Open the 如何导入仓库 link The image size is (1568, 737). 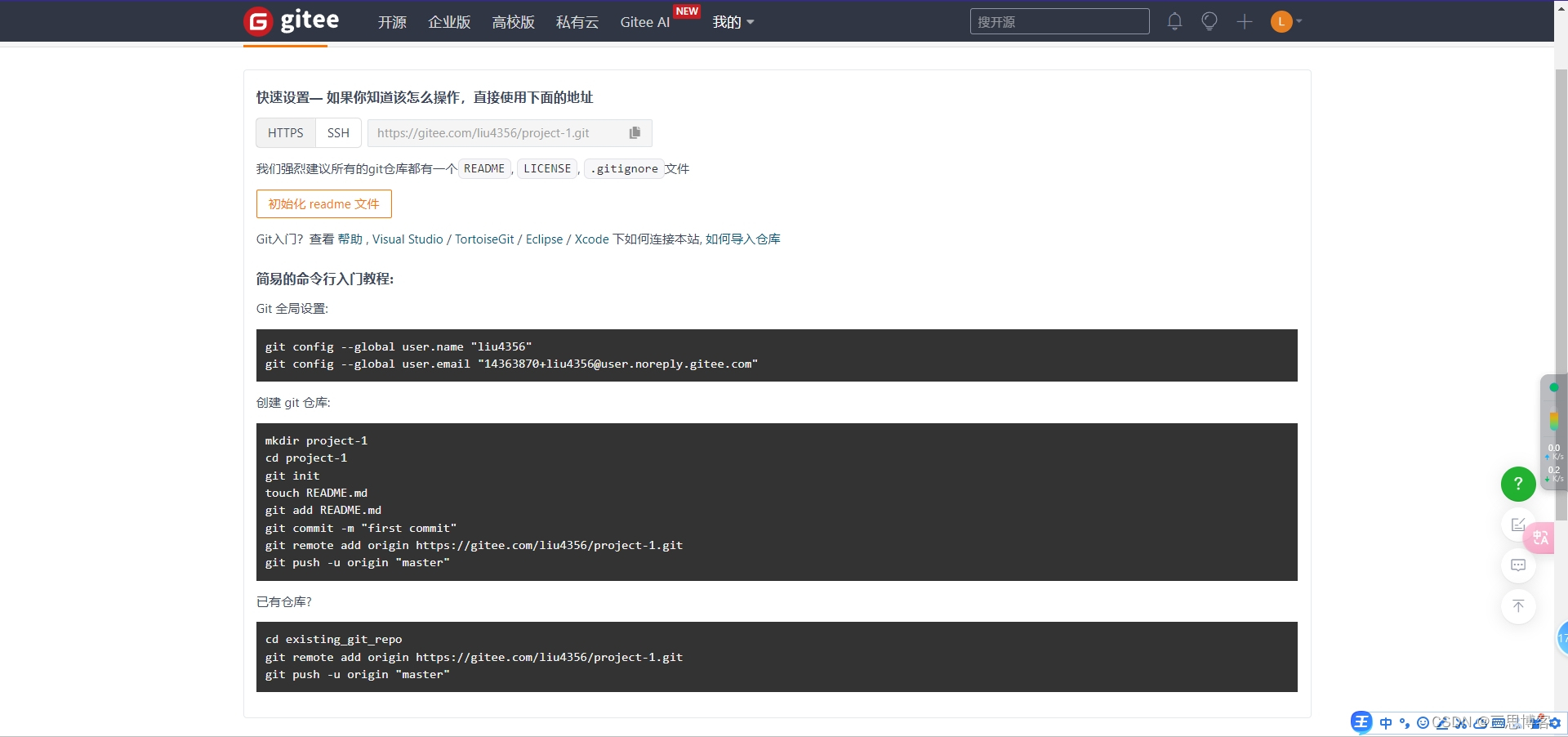coord(743,239)
